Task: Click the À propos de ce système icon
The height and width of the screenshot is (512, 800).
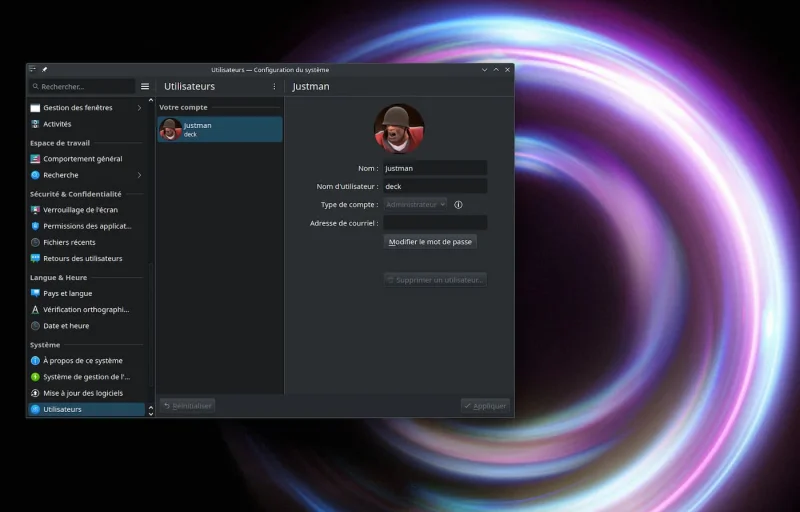Action: pyautogui.click(x=35, y=361)
